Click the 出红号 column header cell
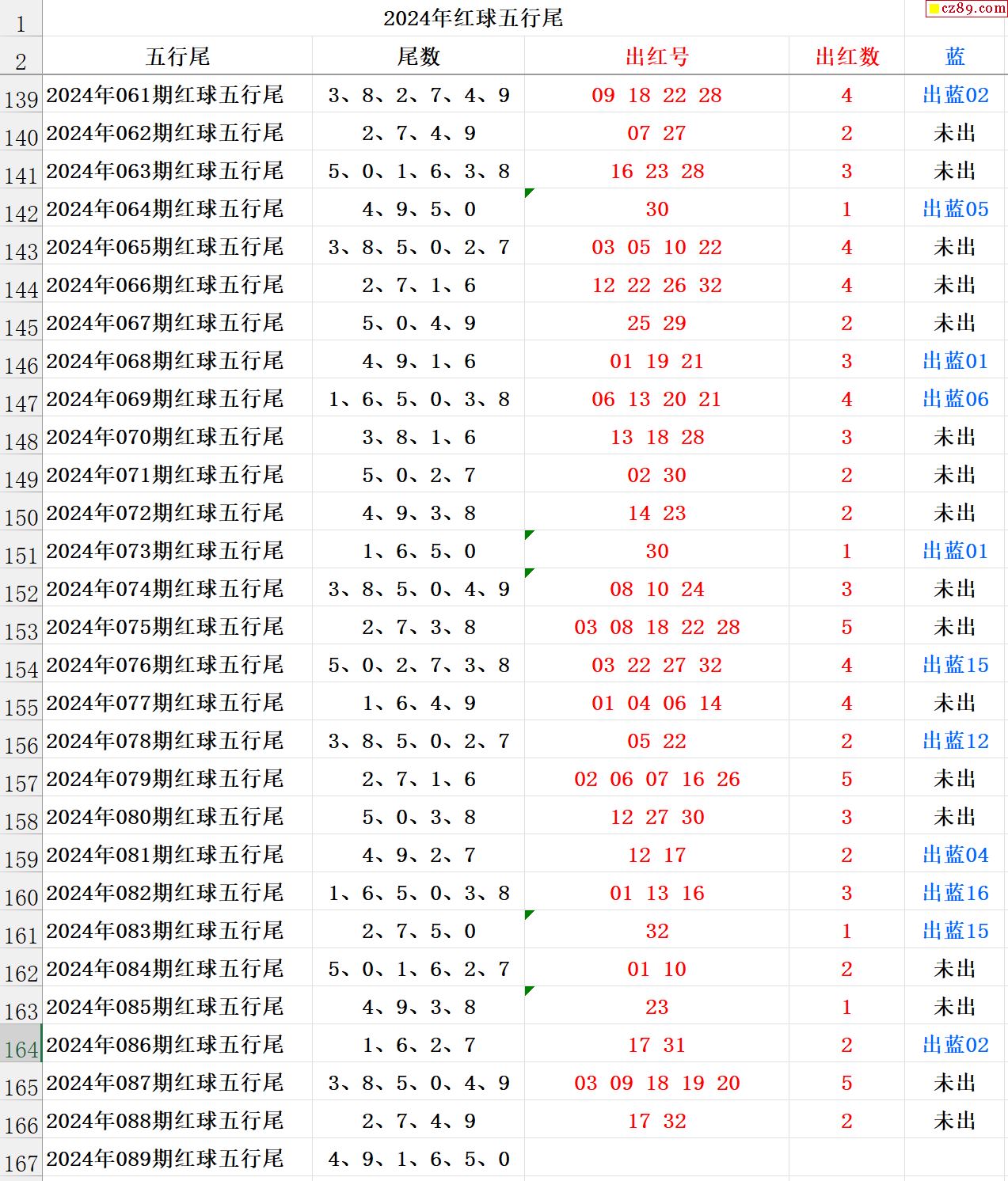Image resolution: width=1008 pixels, height=1181 pixels. [656, 56]
